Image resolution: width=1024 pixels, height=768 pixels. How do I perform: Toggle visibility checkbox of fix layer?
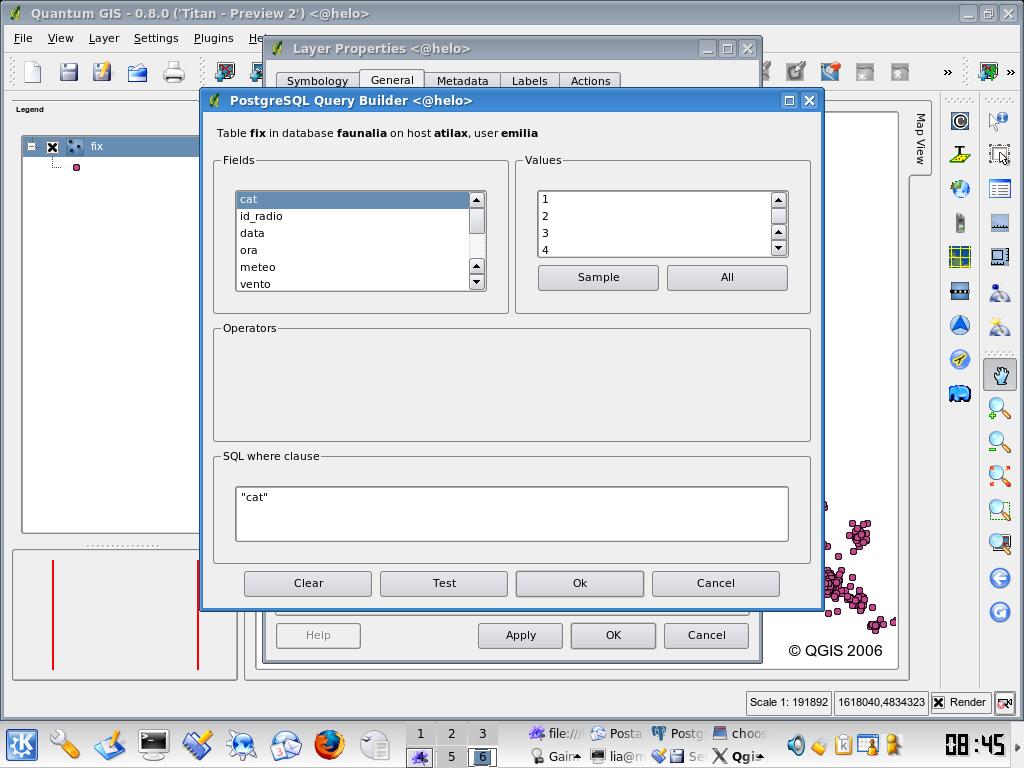pyautogui.click(x=53, y=147)
